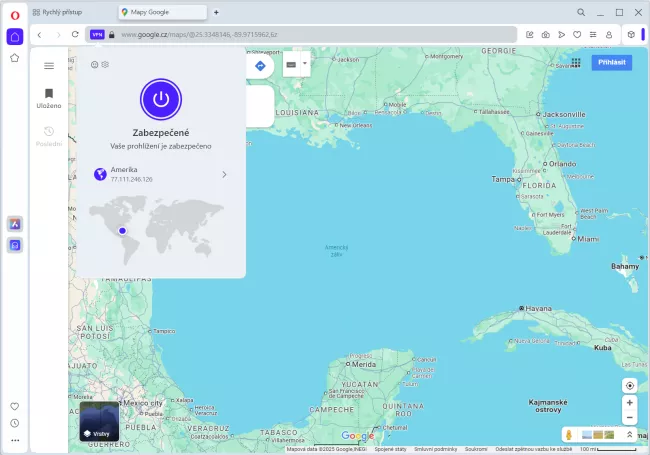Expand the map imagery options chevrons
The width and height of the screenshot is (650, 455).
pos(630,435)
